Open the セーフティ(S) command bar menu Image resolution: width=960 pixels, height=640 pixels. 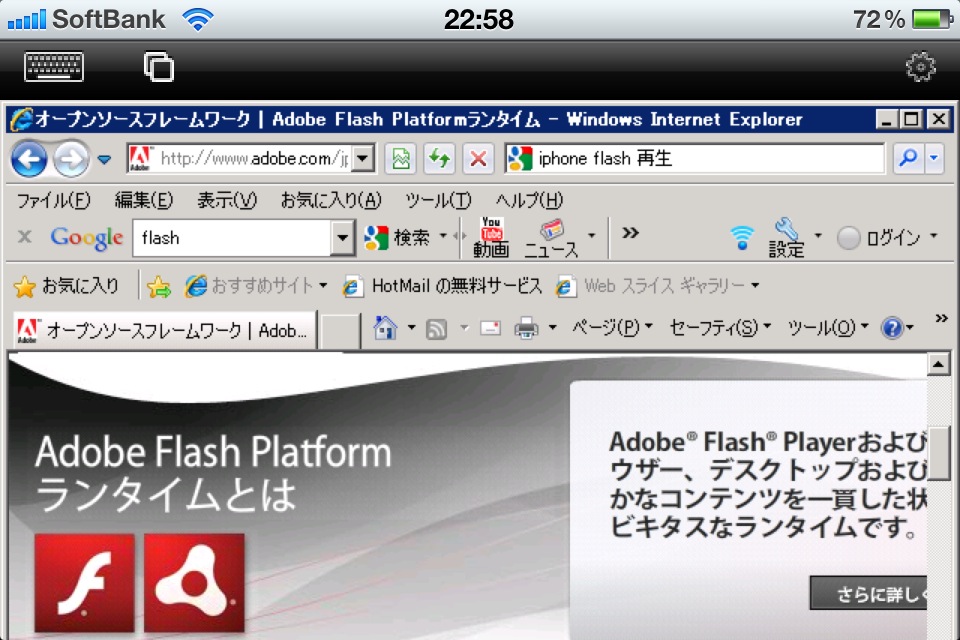pos(720,328)
